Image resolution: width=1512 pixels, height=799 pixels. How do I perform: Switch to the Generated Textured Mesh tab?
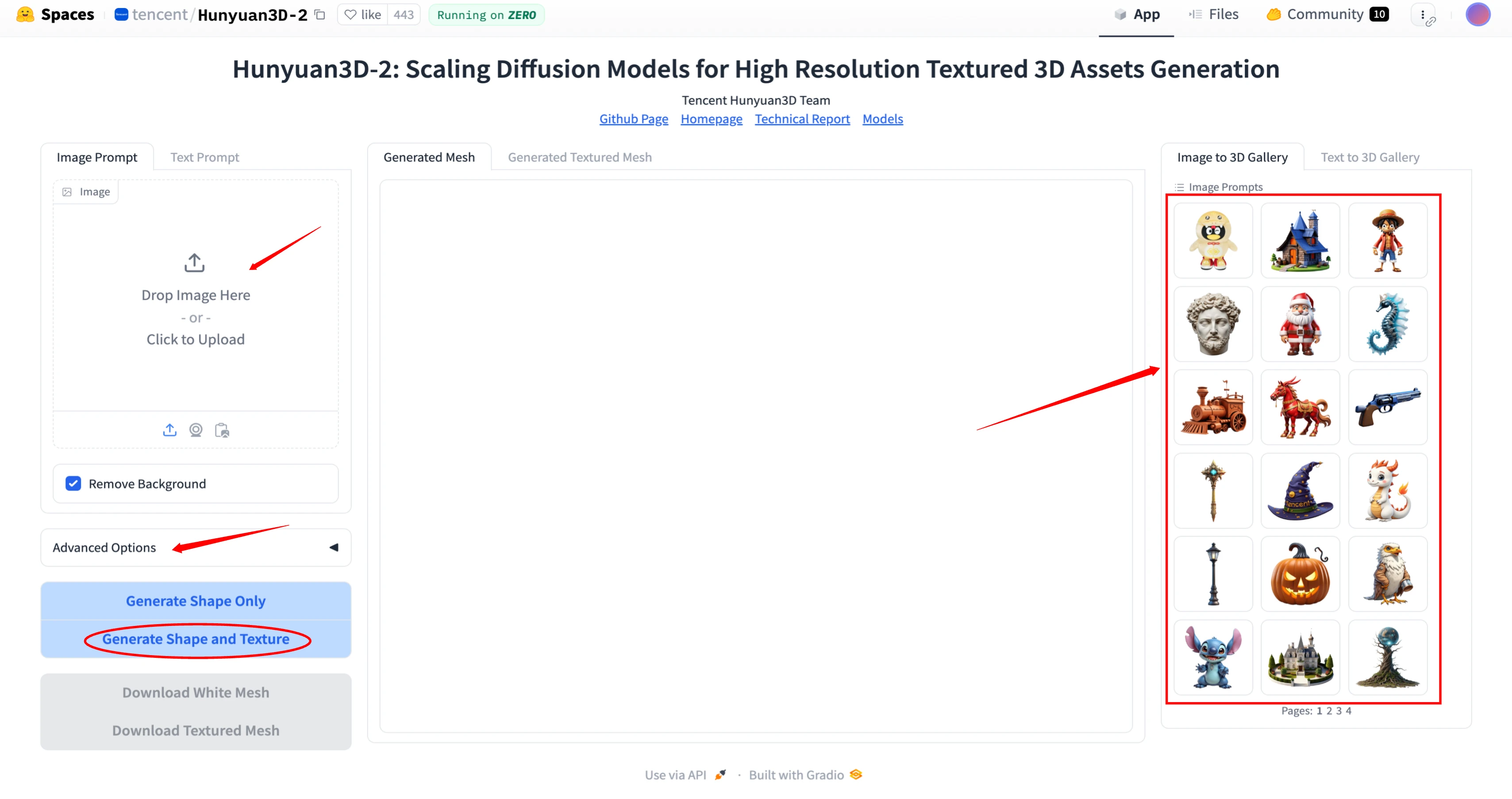(x=580, y=157)
